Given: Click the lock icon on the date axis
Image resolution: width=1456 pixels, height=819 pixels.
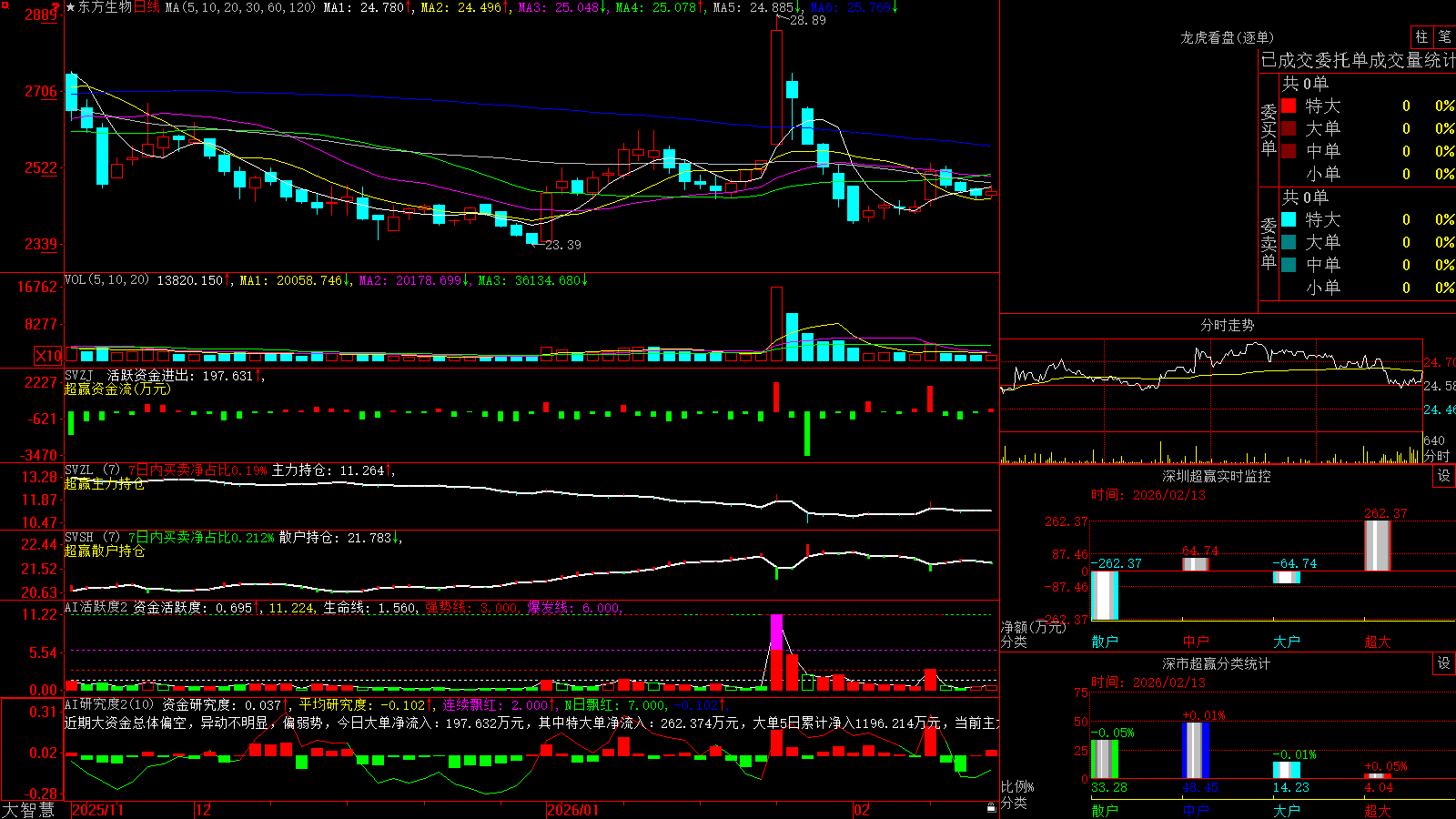Looking at the screenshot, I should coord(992,808).
